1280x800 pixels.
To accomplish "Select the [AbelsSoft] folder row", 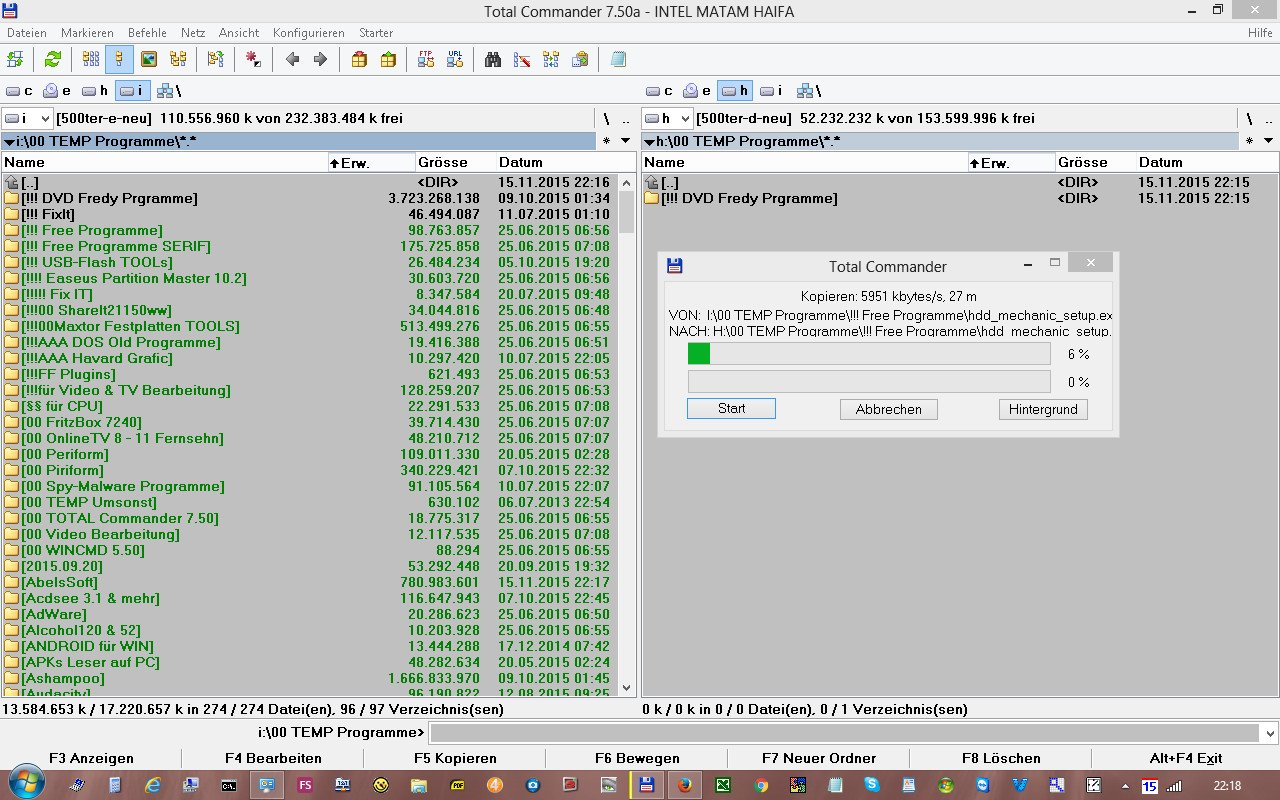I will (310, 582).
